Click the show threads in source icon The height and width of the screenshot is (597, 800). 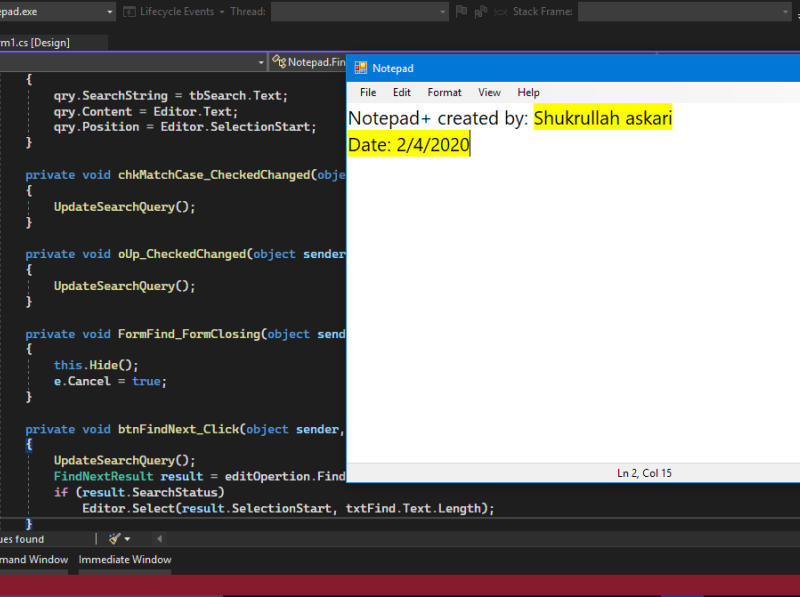[x=501, y=11]
